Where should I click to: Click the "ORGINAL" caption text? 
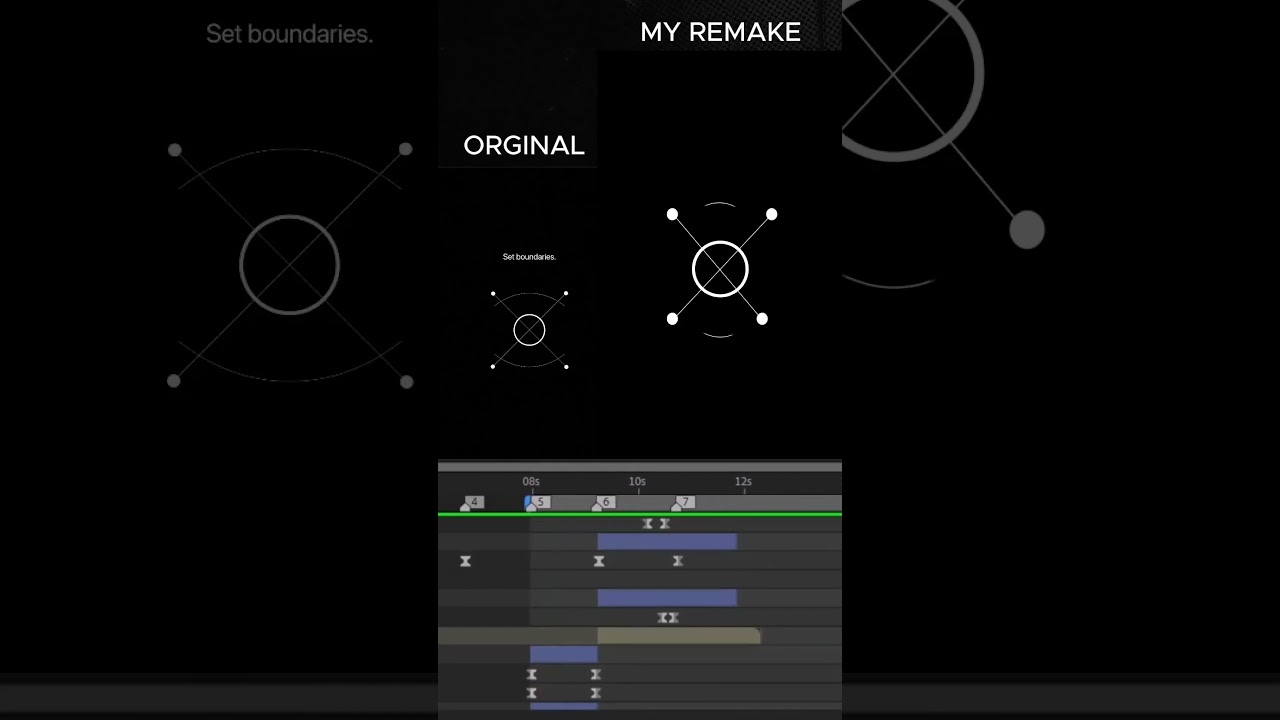[524, 146]
